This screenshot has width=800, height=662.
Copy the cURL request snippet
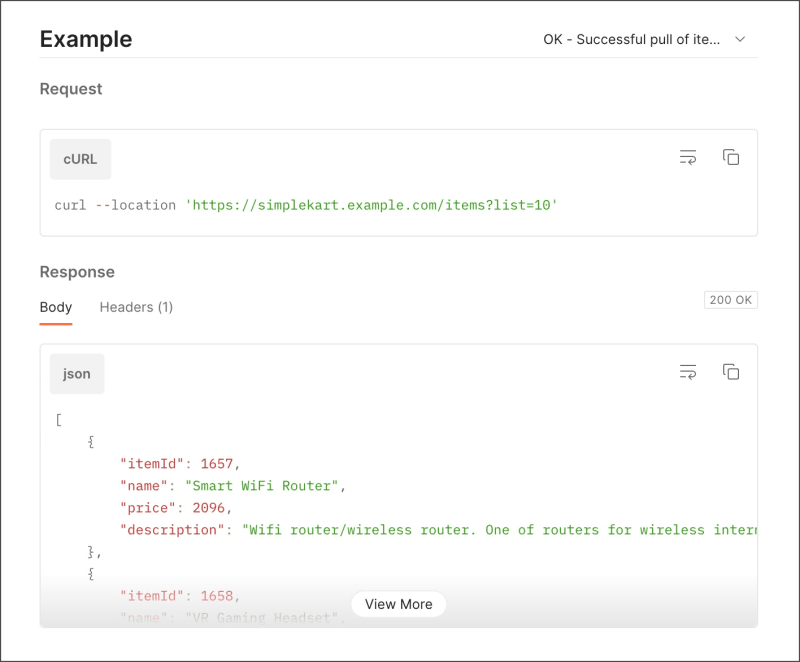(x=731, y=158)
